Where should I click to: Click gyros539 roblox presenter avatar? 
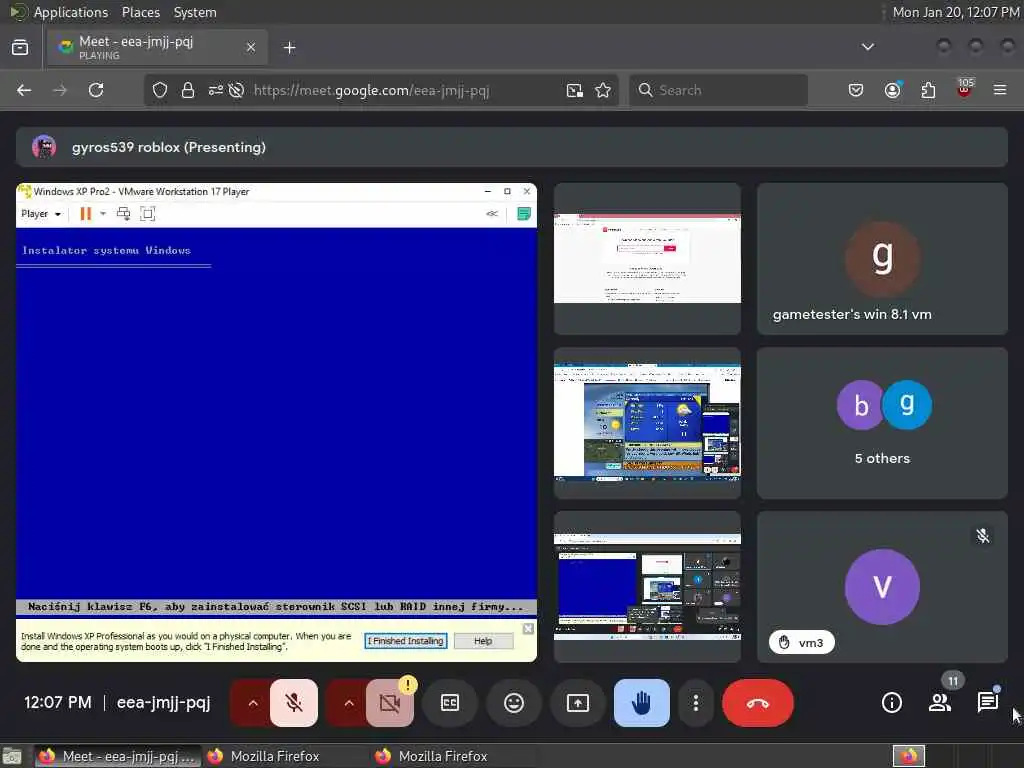click(x=44, y=147)
